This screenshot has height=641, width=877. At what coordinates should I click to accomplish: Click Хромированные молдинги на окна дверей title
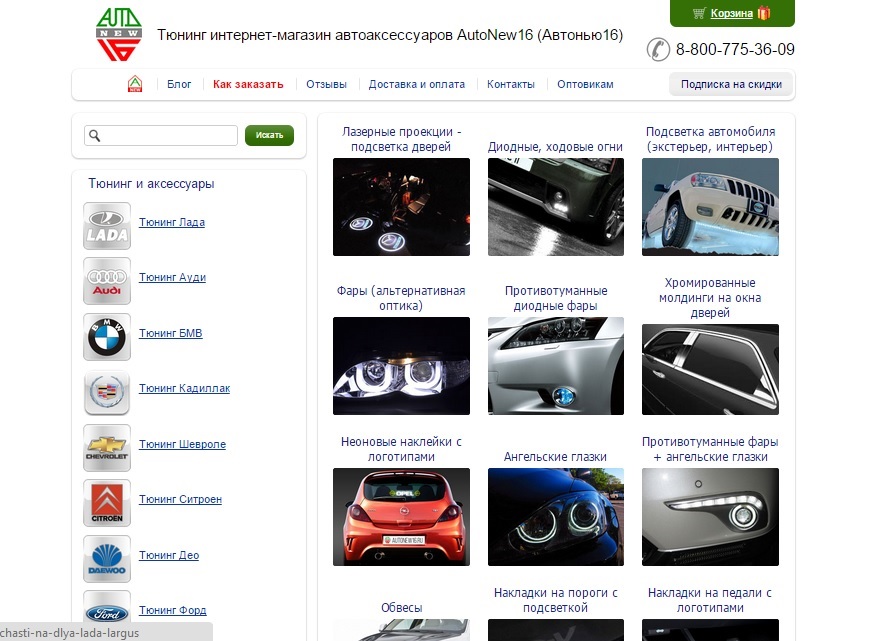coord(710,298)
